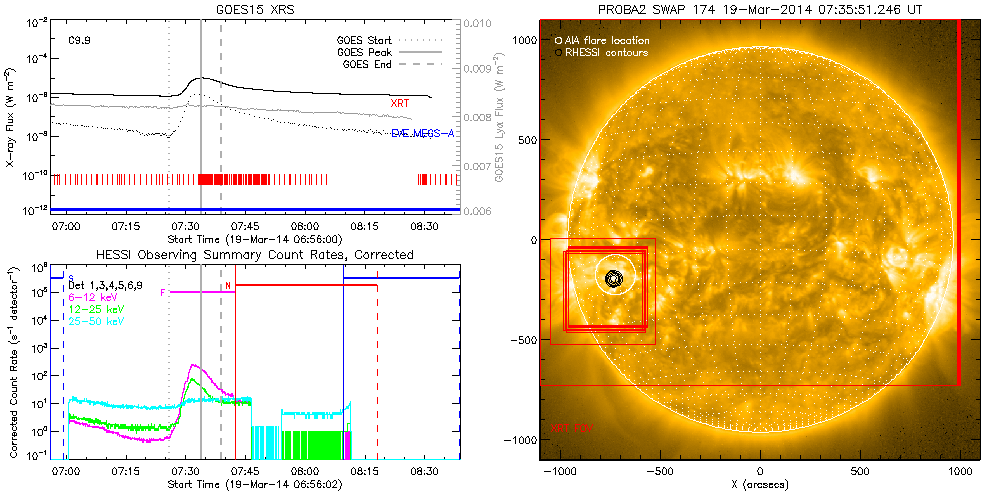Click the HESSI Observing Summary Count Rates title

[x=254, y=255]
